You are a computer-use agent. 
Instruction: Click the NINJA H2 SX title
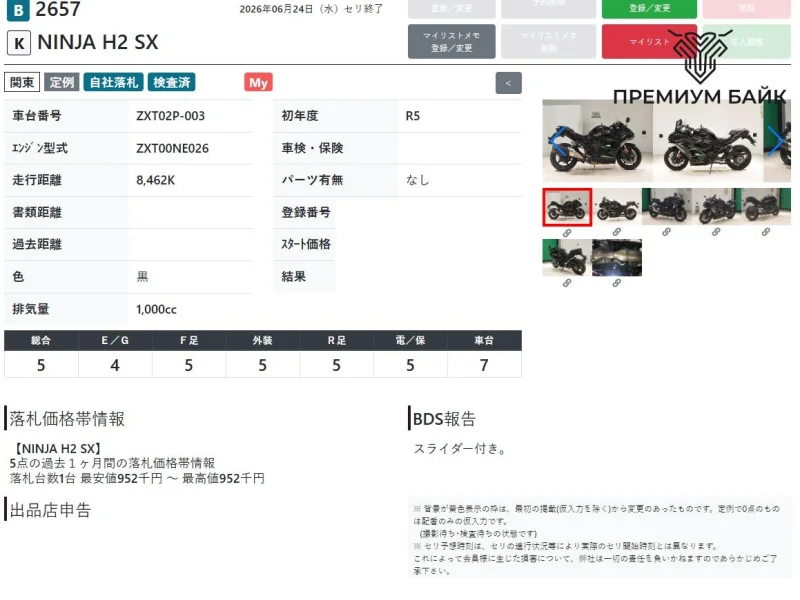click(98, 42)
